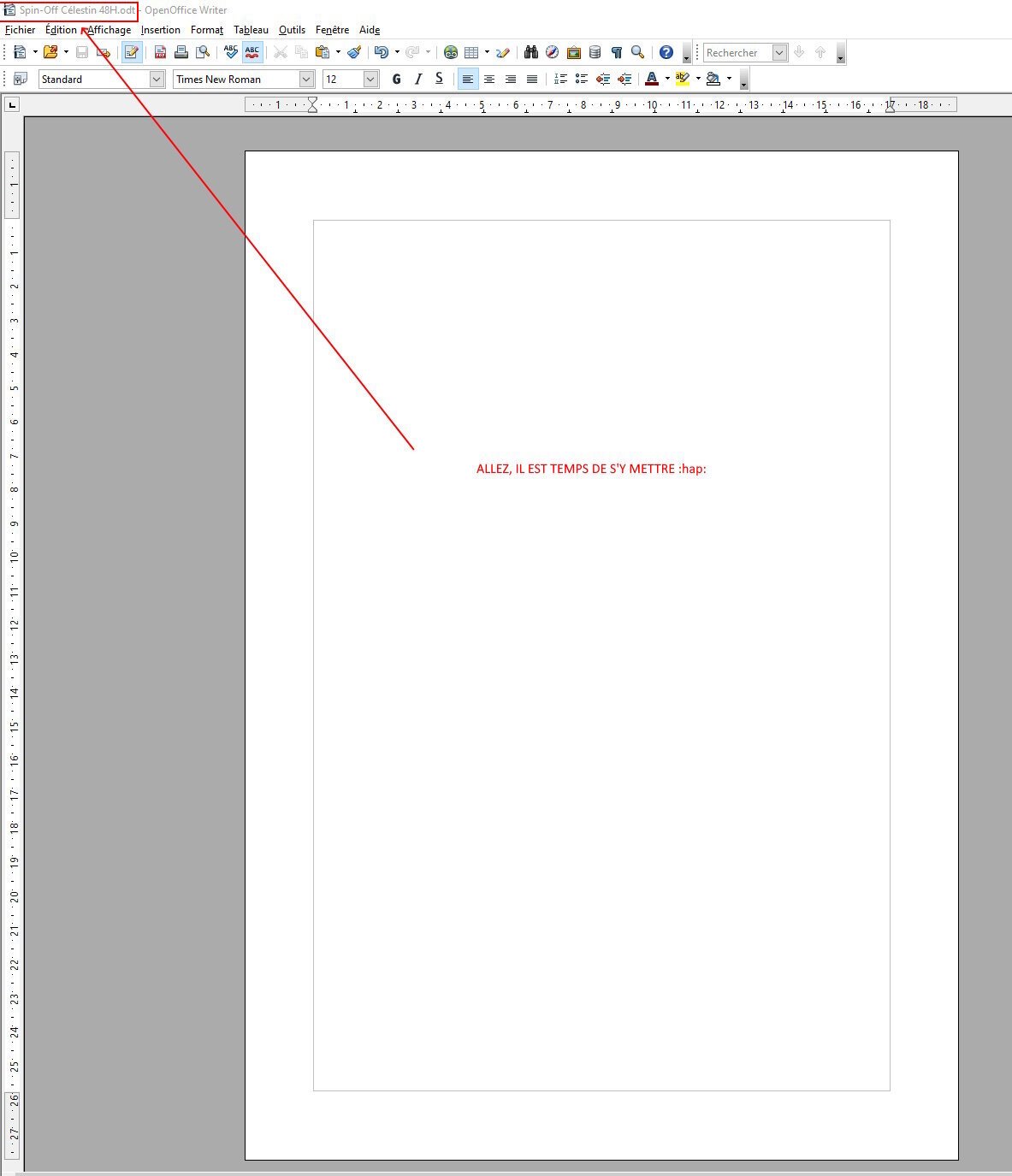Click Find Previous up arrow icon
This screenshot has width=1012, height=1176.
pyautogui.click(x=820, y=52)
